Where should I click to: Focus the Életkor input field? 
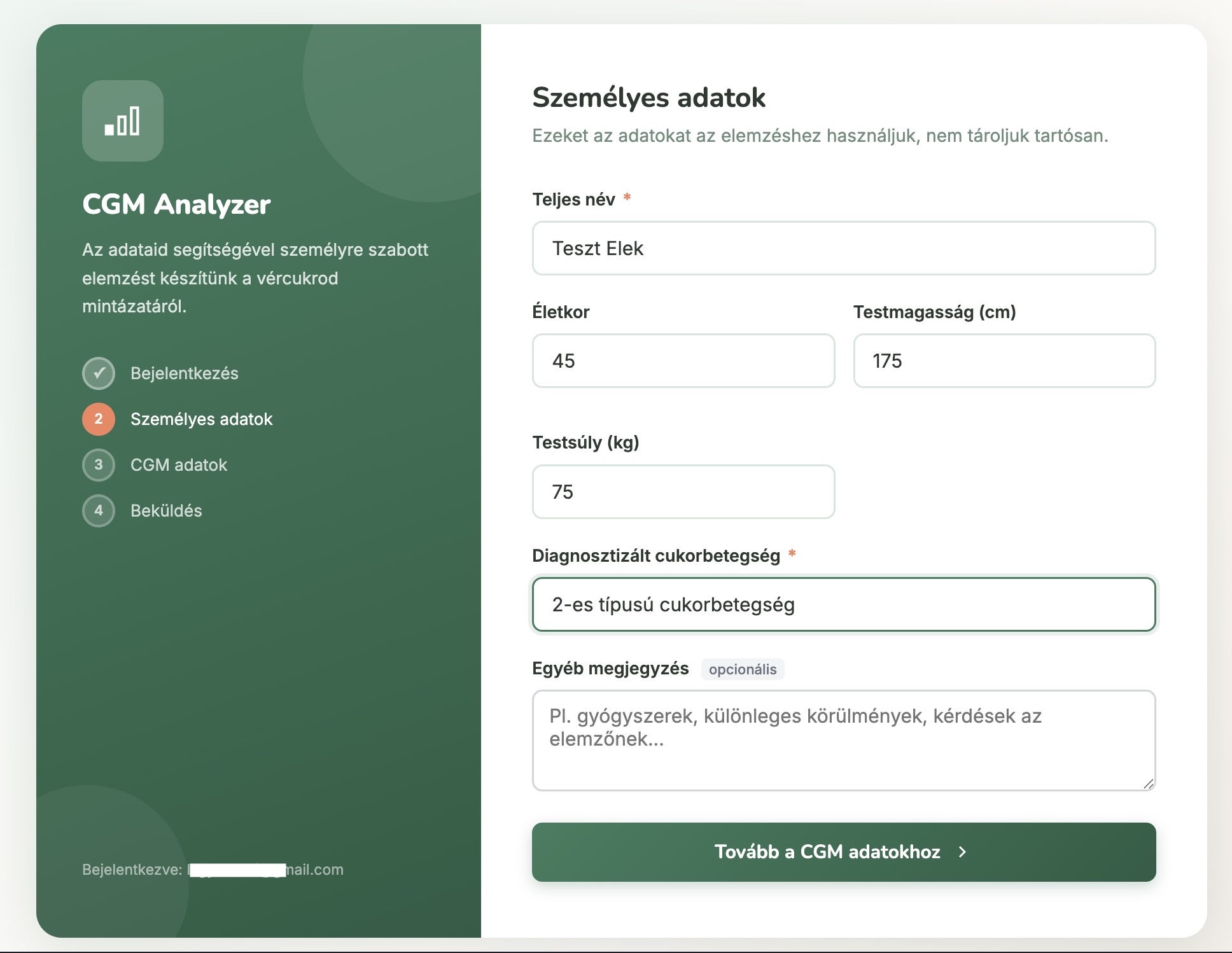coord(683,361)
